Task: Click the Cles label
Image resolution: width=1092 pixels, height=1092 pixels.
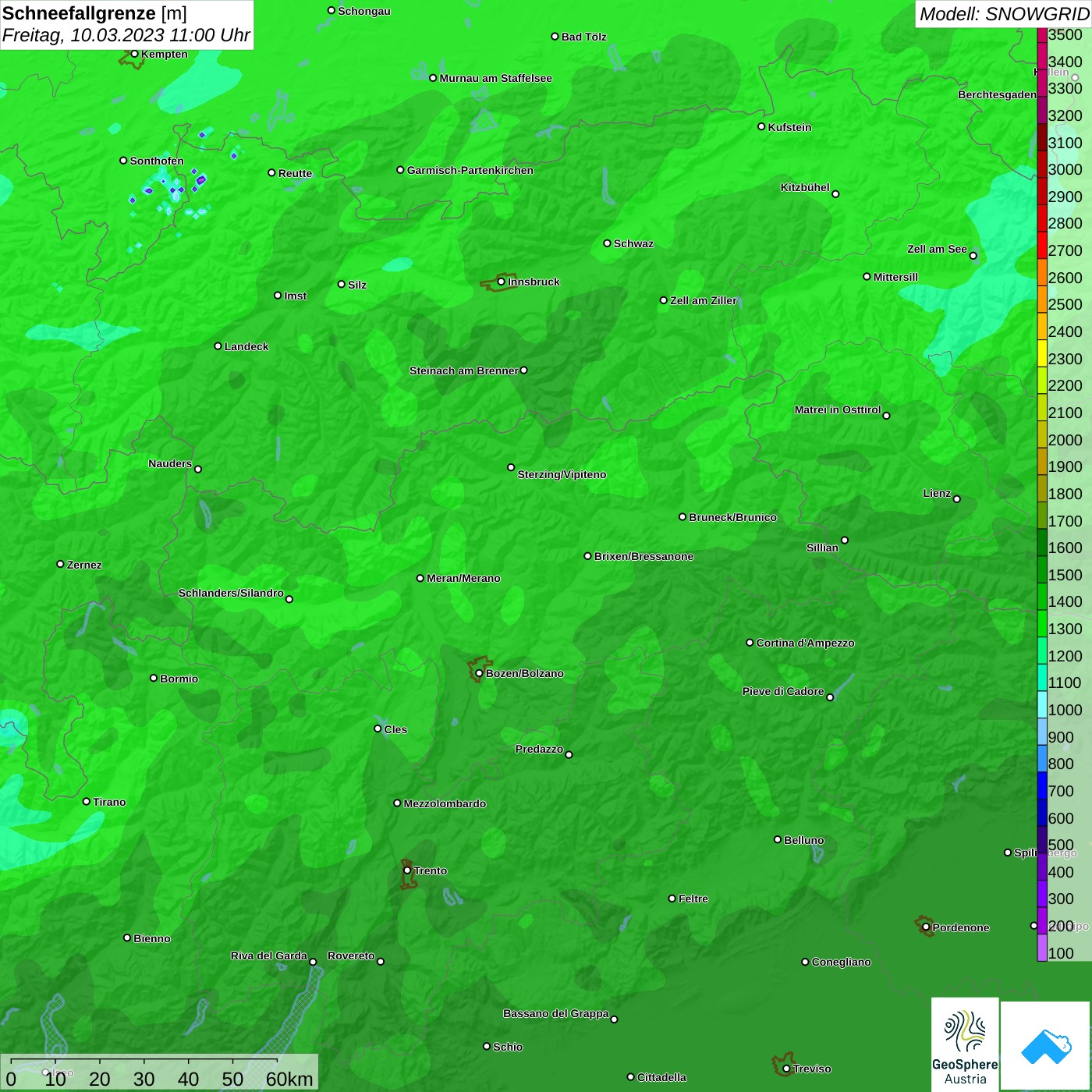Action: (395, 729)
